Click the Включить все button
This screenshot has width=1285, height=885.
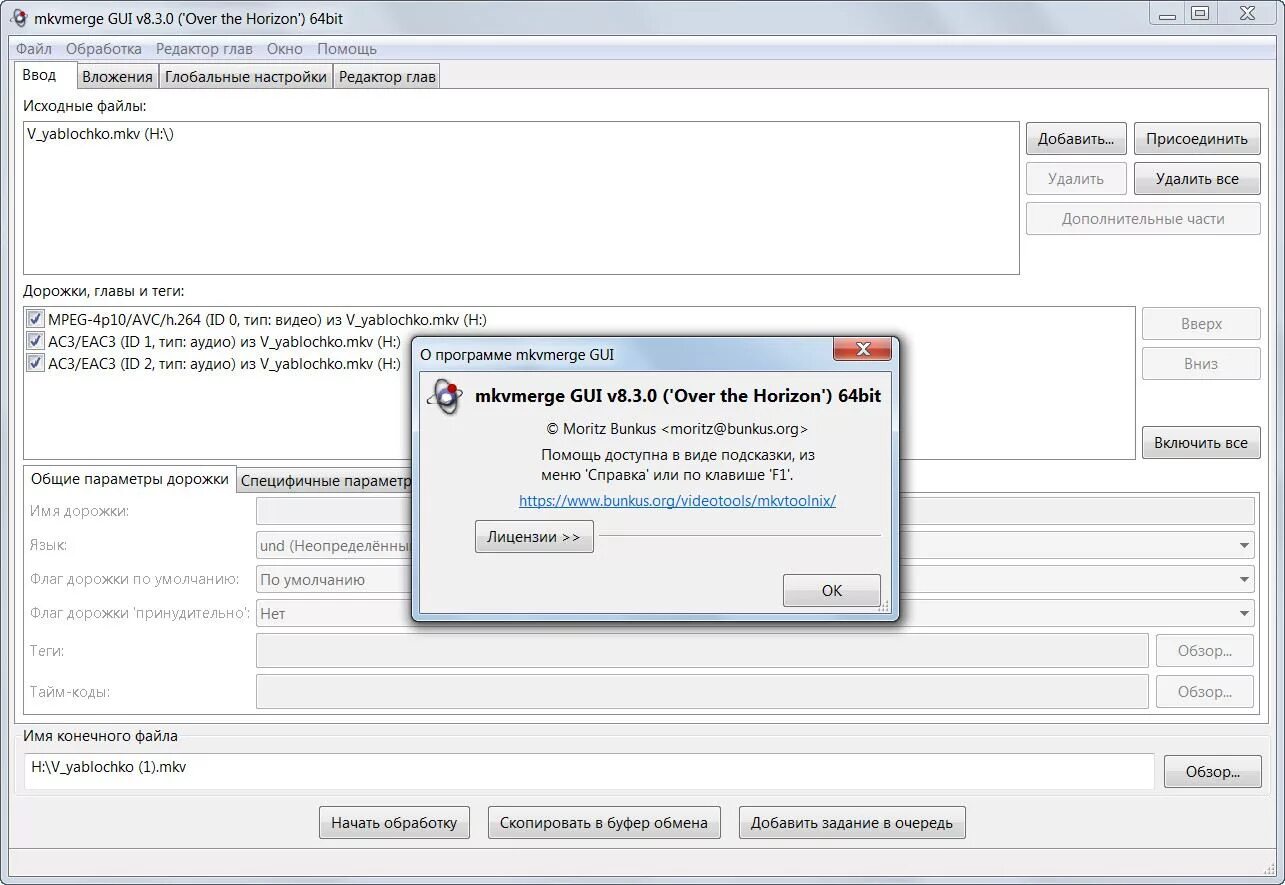click(x=1201, y=443)
